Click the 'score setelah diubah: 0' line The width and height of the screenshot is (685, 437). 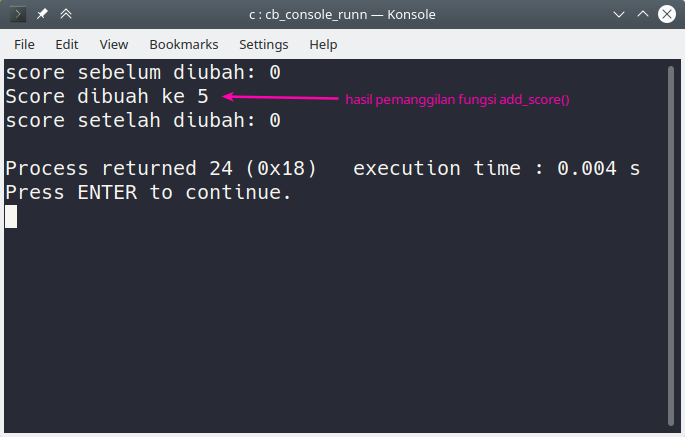pyautogui.click(x=143, y=121)
